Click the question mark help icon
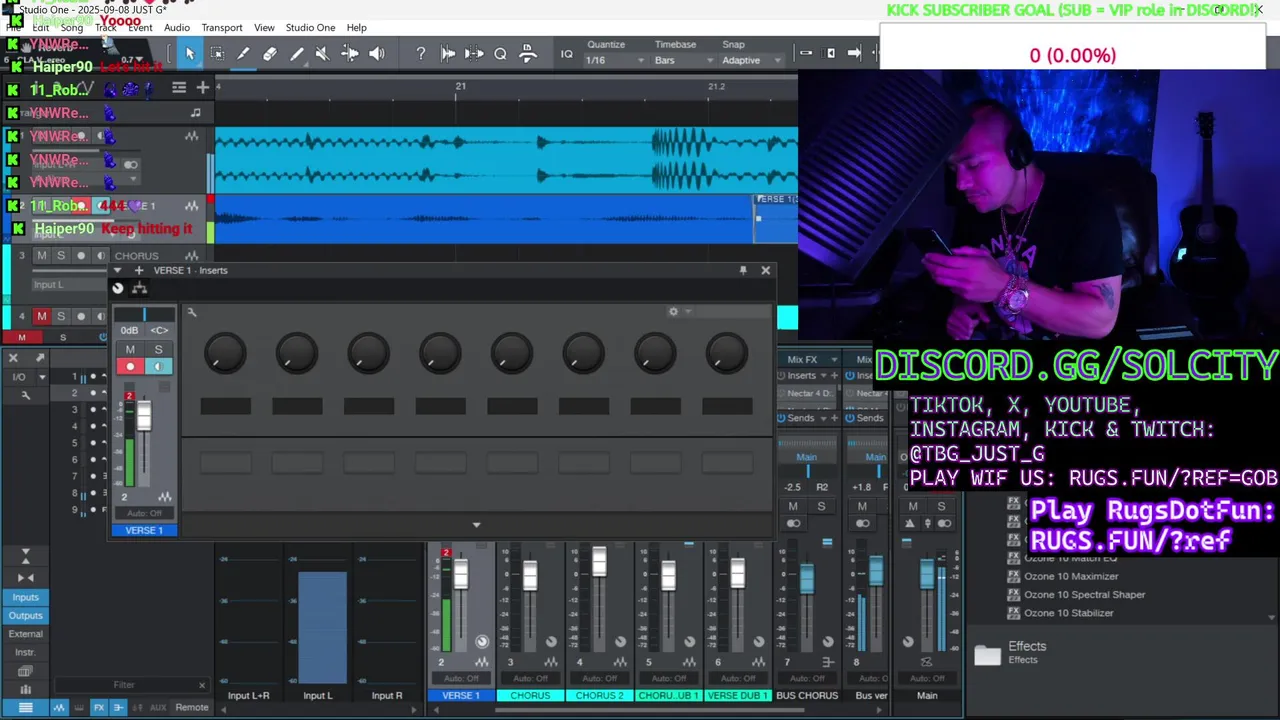1280x720 pixels. pyautogui.click(x=421, y=54)
